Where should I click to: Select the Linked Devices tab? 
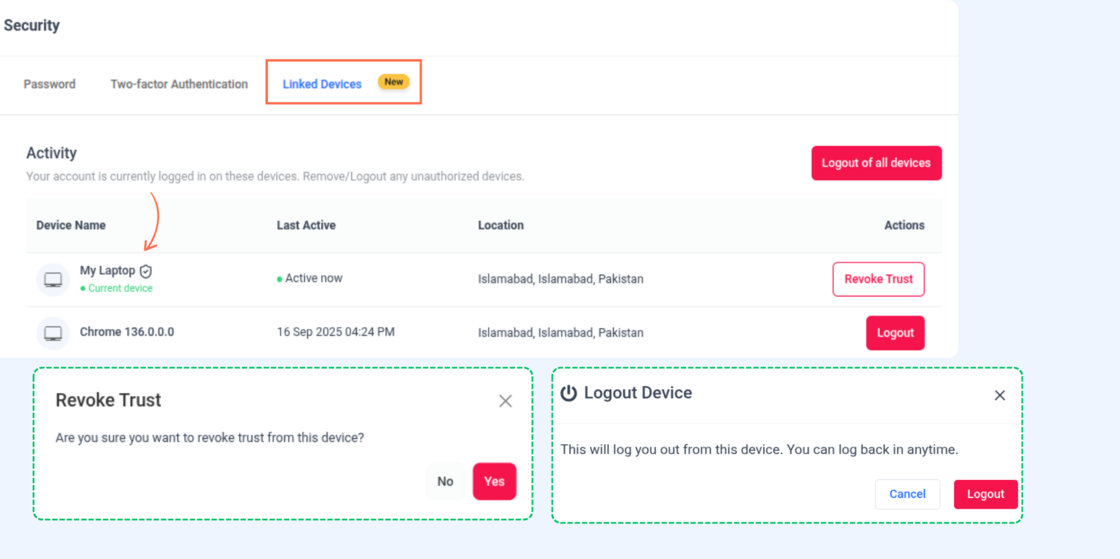pos(322,84)
